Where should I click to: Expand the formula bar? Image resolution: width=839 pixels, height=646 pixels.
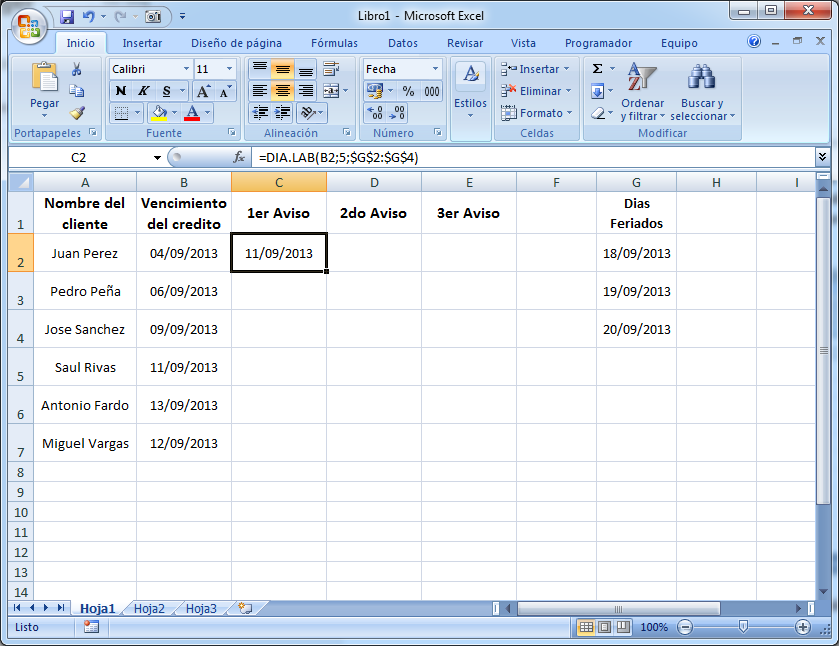pyautogui.click(x=822, y=156)
